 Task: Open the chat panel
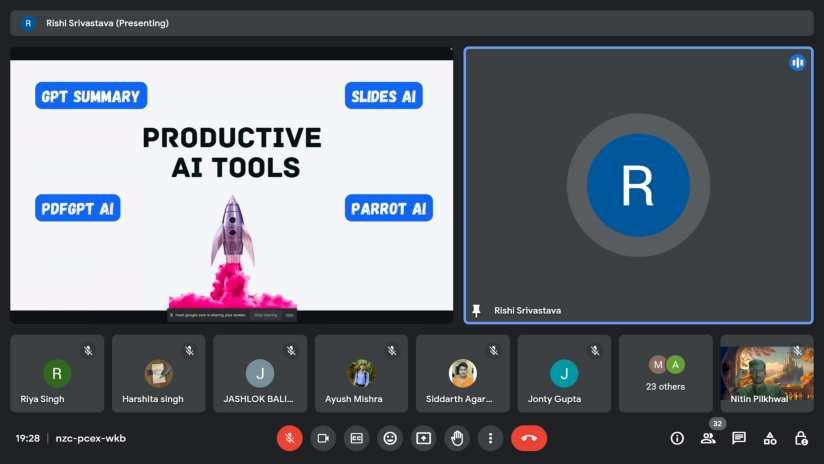point(739,438)
